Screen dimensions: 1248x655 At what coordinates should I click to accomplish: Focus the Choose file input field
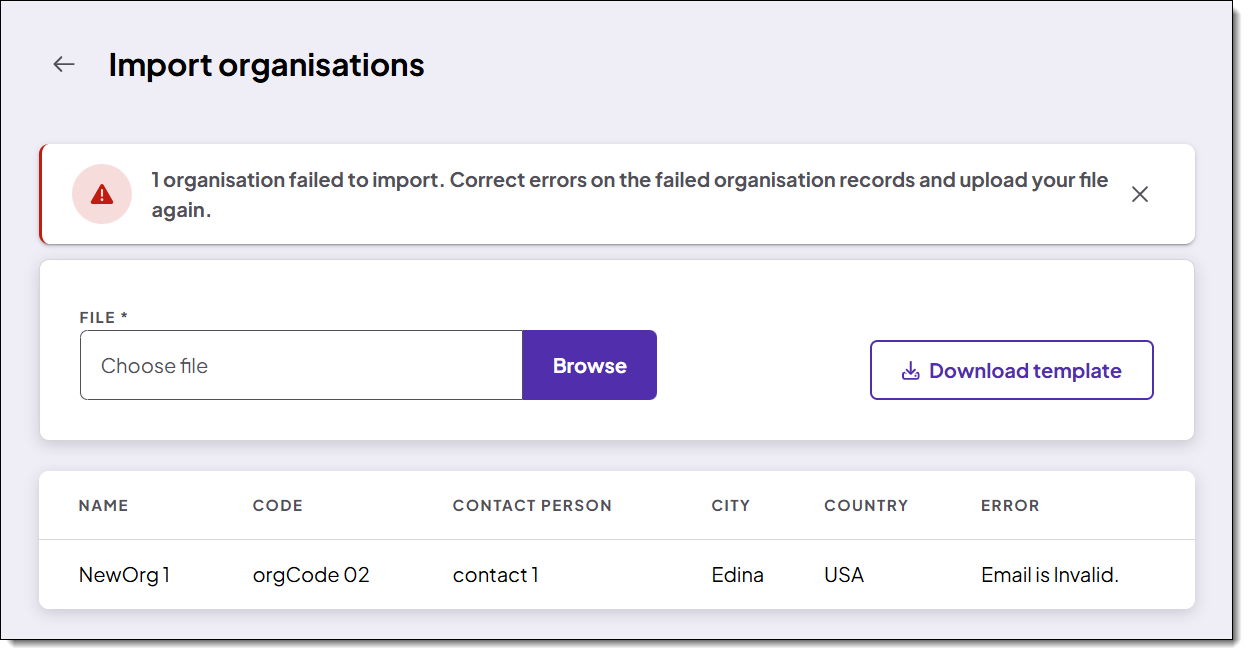pyautogui.click(x=301, y=366)
